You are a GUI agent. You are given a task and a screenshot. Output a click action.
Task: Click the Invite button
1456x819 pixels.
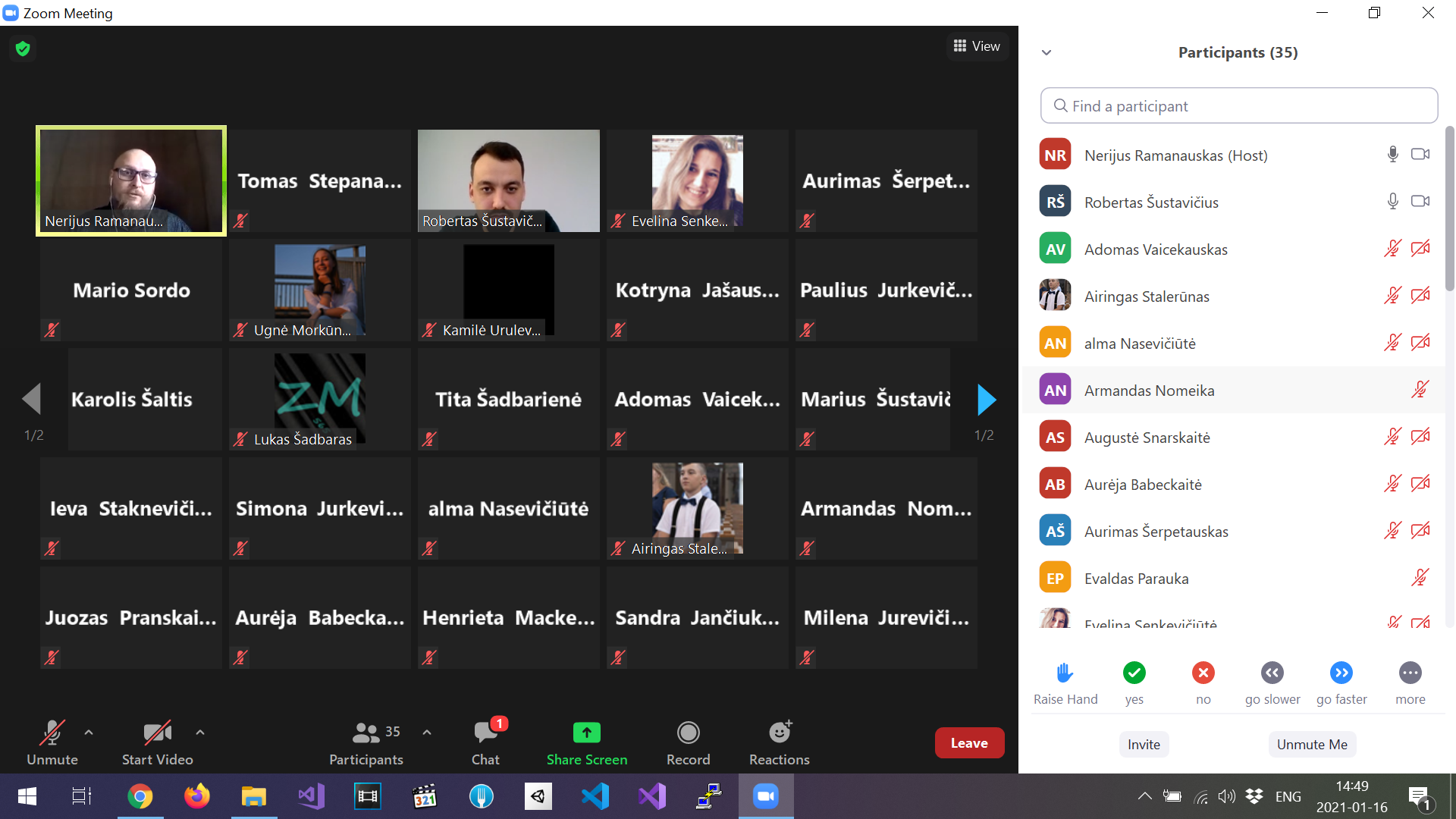(x=1144, y=745)
